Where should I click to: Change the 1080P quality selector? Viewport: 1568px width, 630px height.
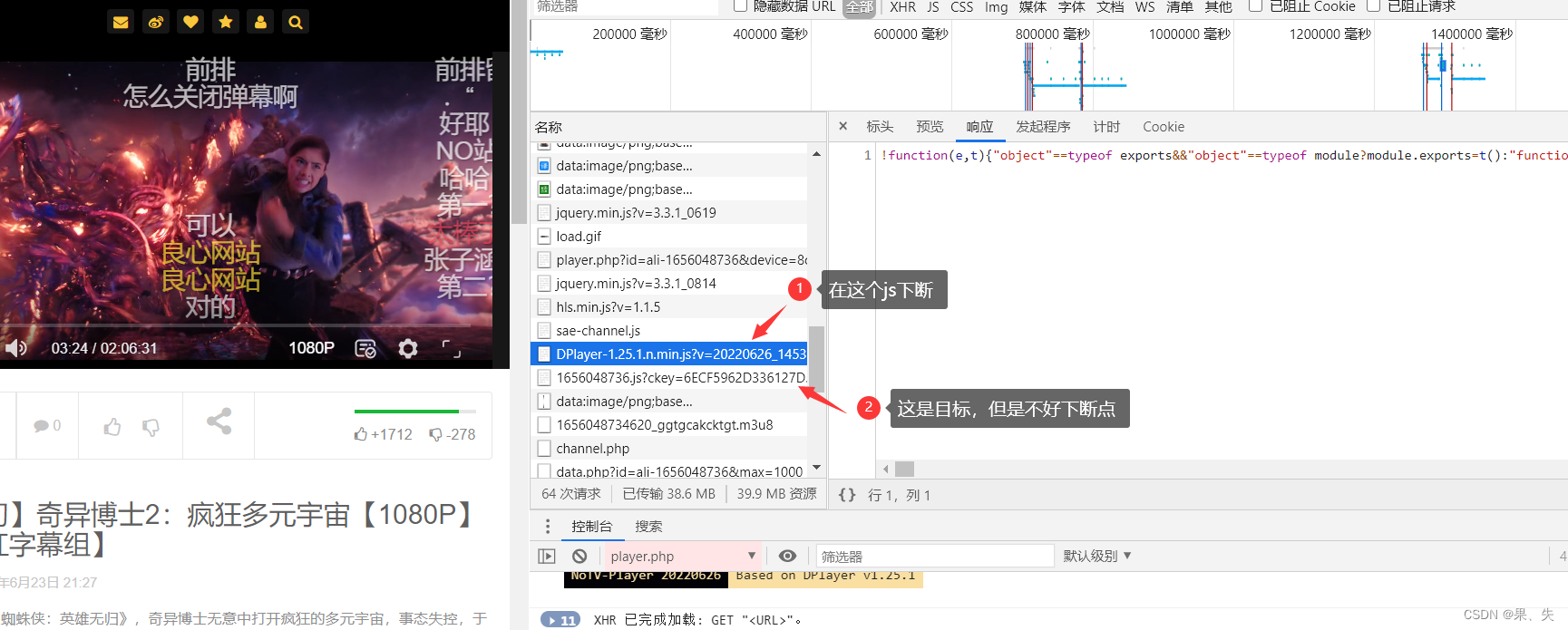(311, 348)
